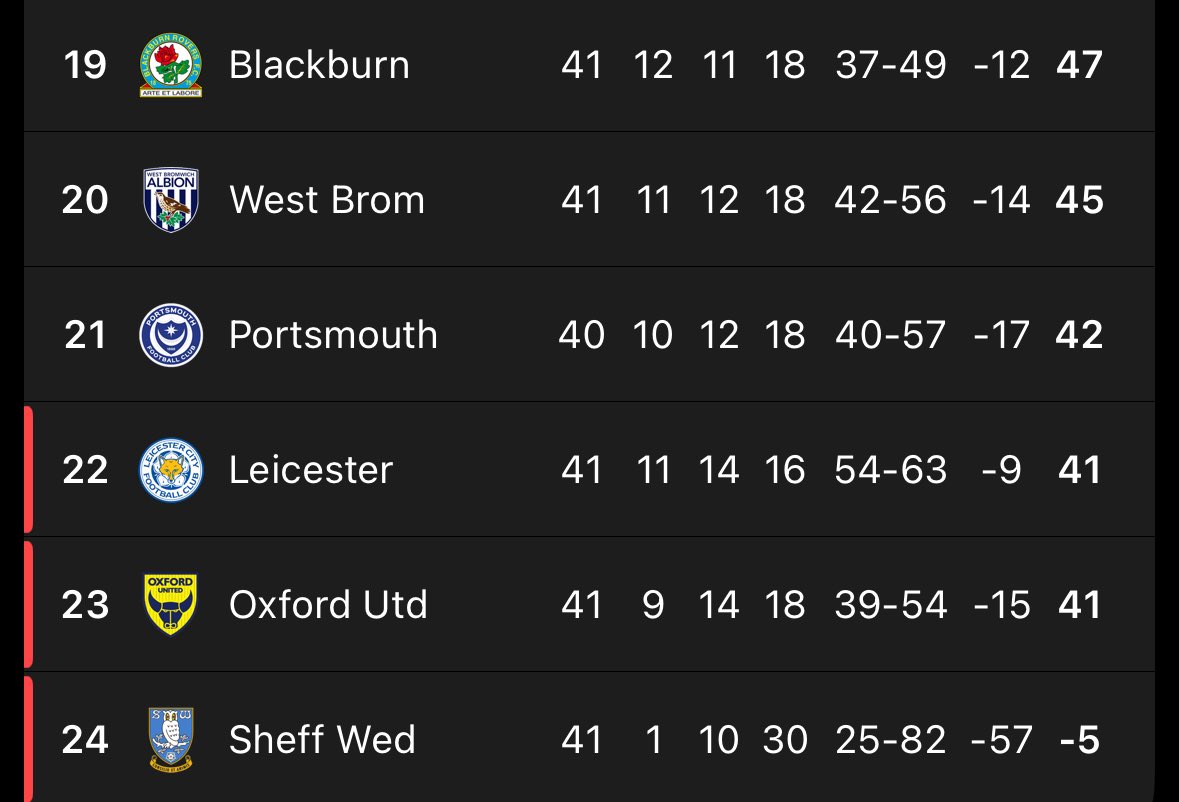
Task: Select the Portsmouth team name
Action: tap(333, 335)
